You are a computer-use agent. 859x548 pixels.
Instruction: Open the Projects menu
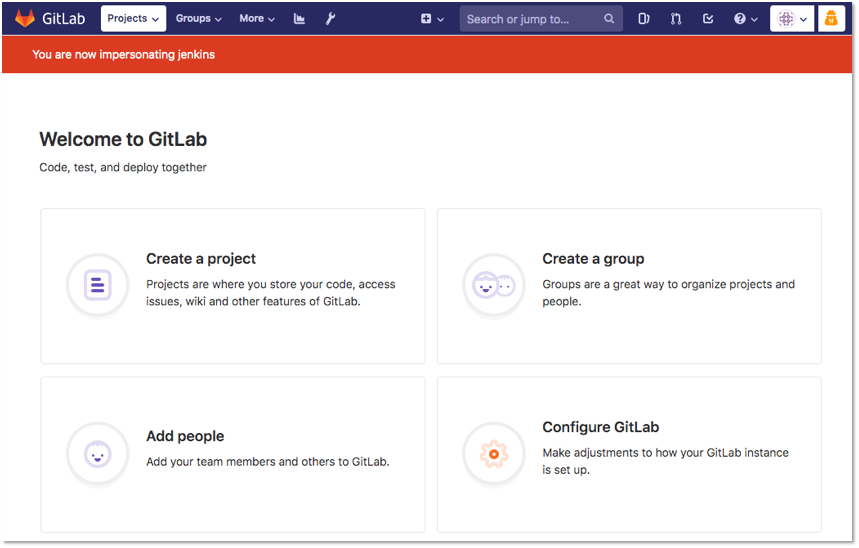click(133, 19)
